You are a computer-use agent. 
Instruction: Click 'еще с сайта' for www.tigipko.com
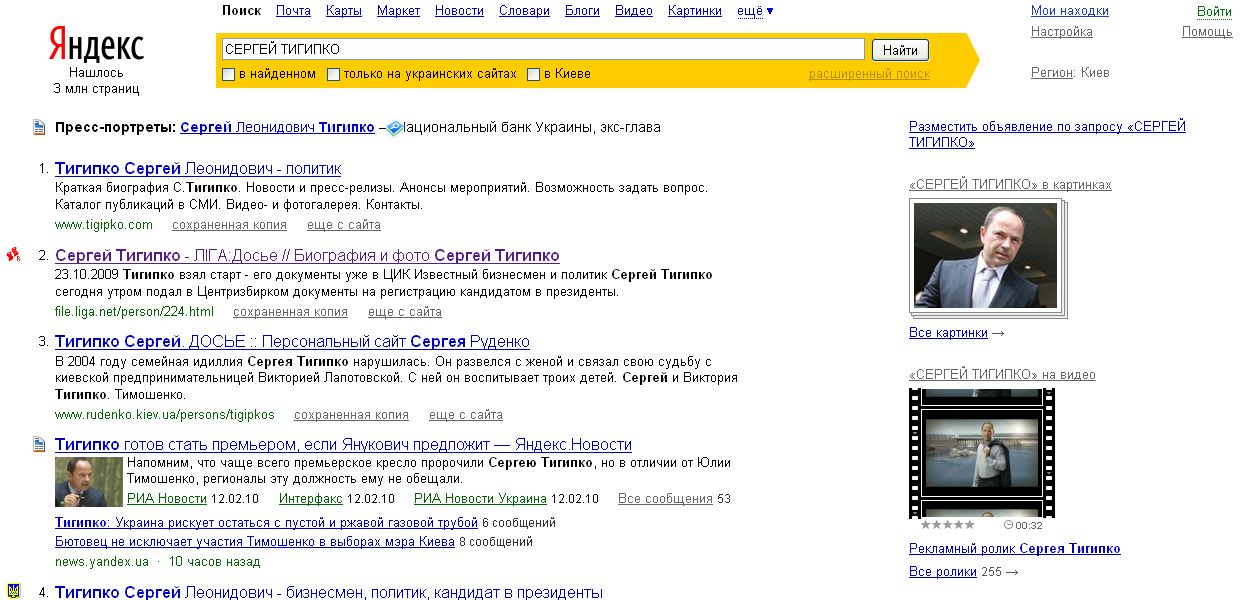[344, 225]
